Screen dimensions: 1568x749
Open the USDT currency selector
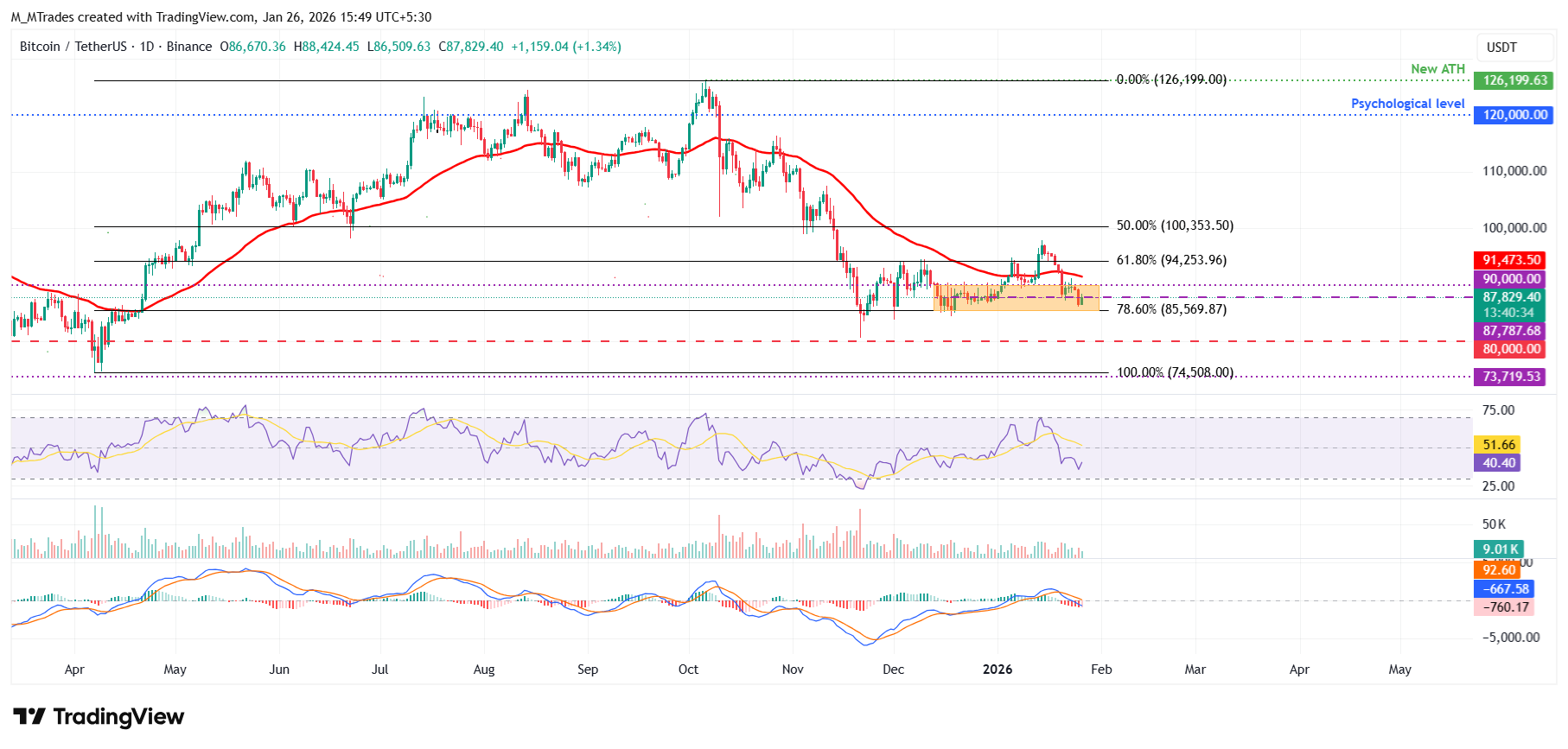pyautogui.click(x=1501, y=48)
